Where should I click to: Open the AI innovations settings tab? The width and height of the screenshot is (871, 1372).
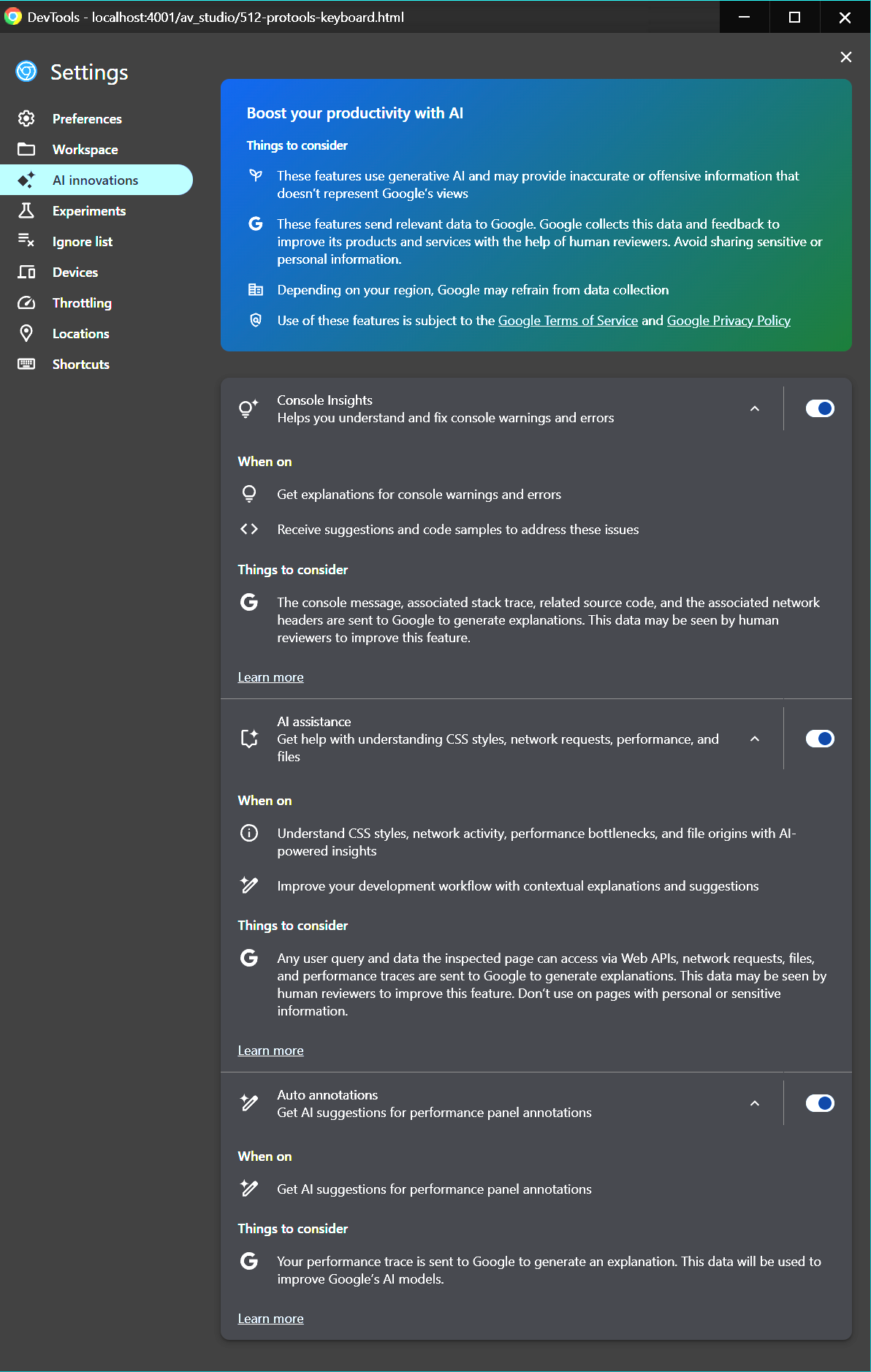tap(95, 180)
